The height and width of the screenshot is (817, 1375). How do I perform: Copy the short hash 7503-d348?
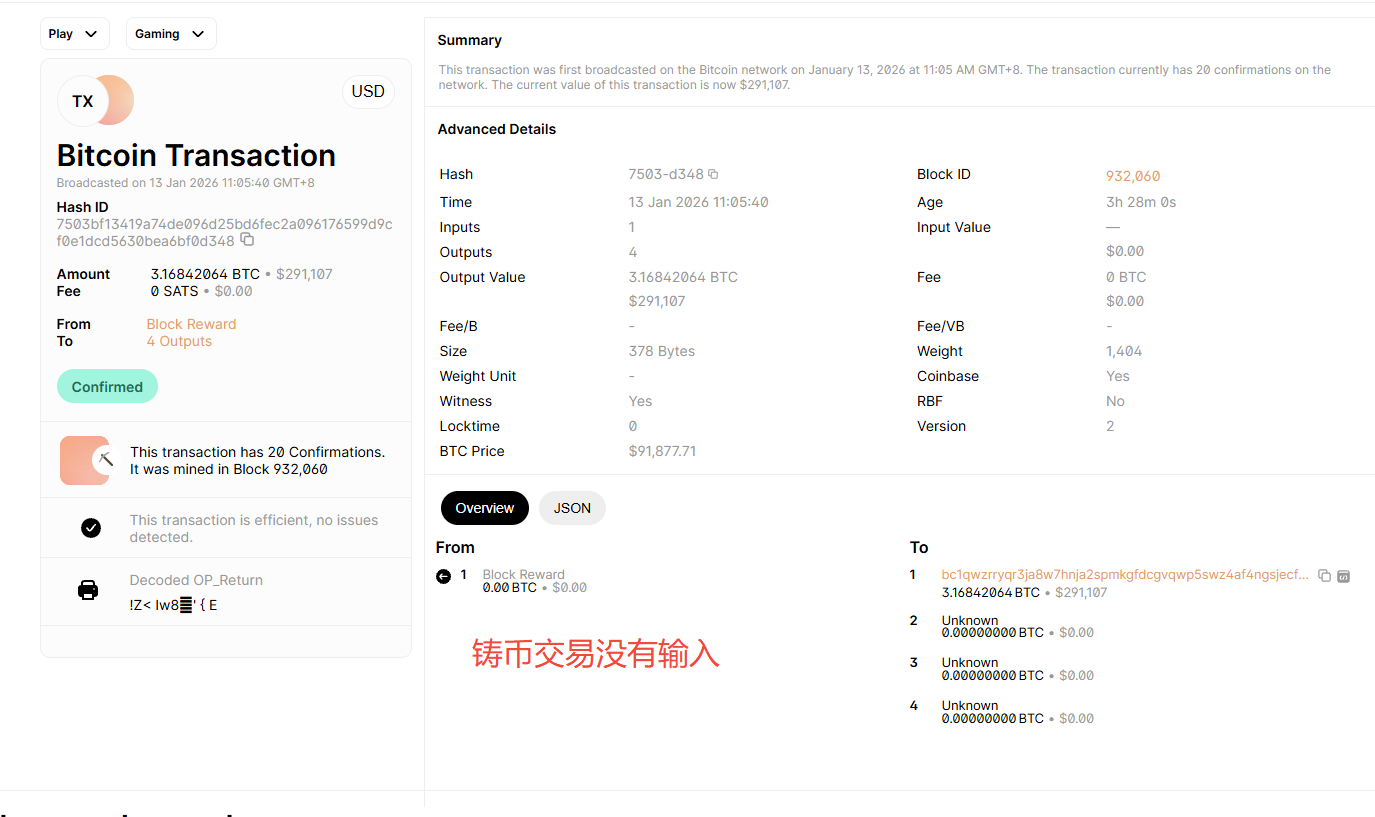pyautogui.click(x=713, y=174)
